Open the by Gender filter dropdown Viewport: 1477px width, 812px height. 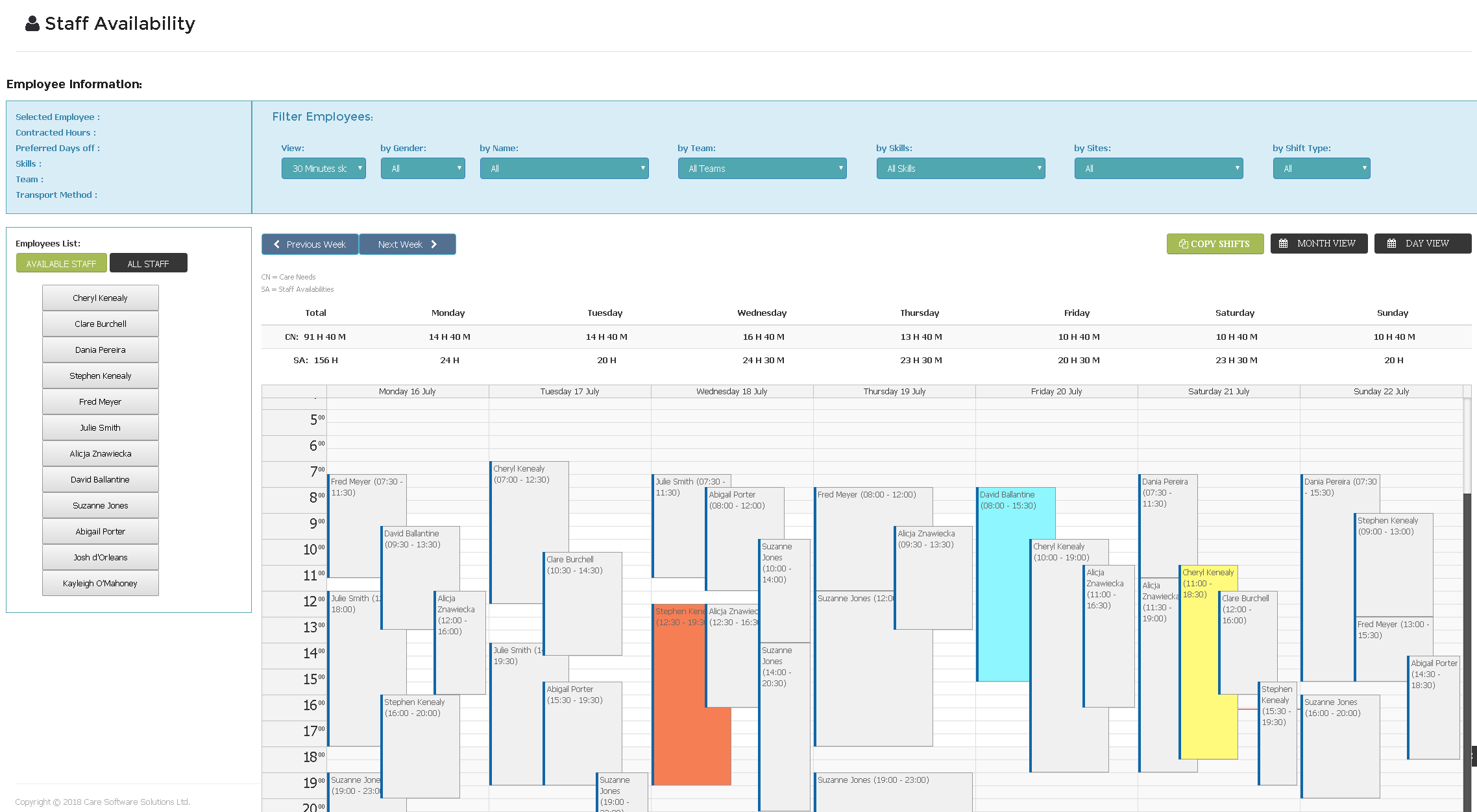point(423,169)
